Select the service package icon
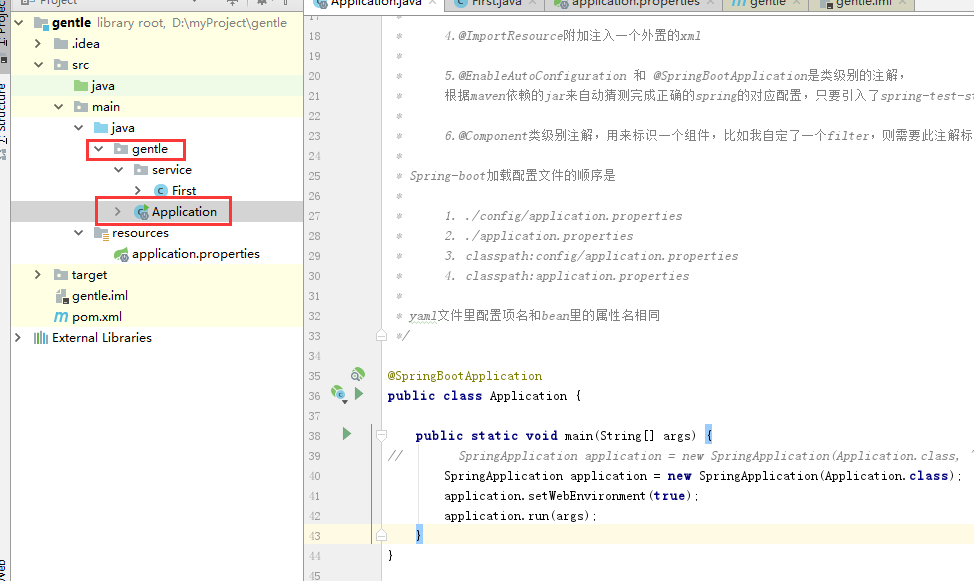Viewport: 974px width, 581px height. coord(140,170)
